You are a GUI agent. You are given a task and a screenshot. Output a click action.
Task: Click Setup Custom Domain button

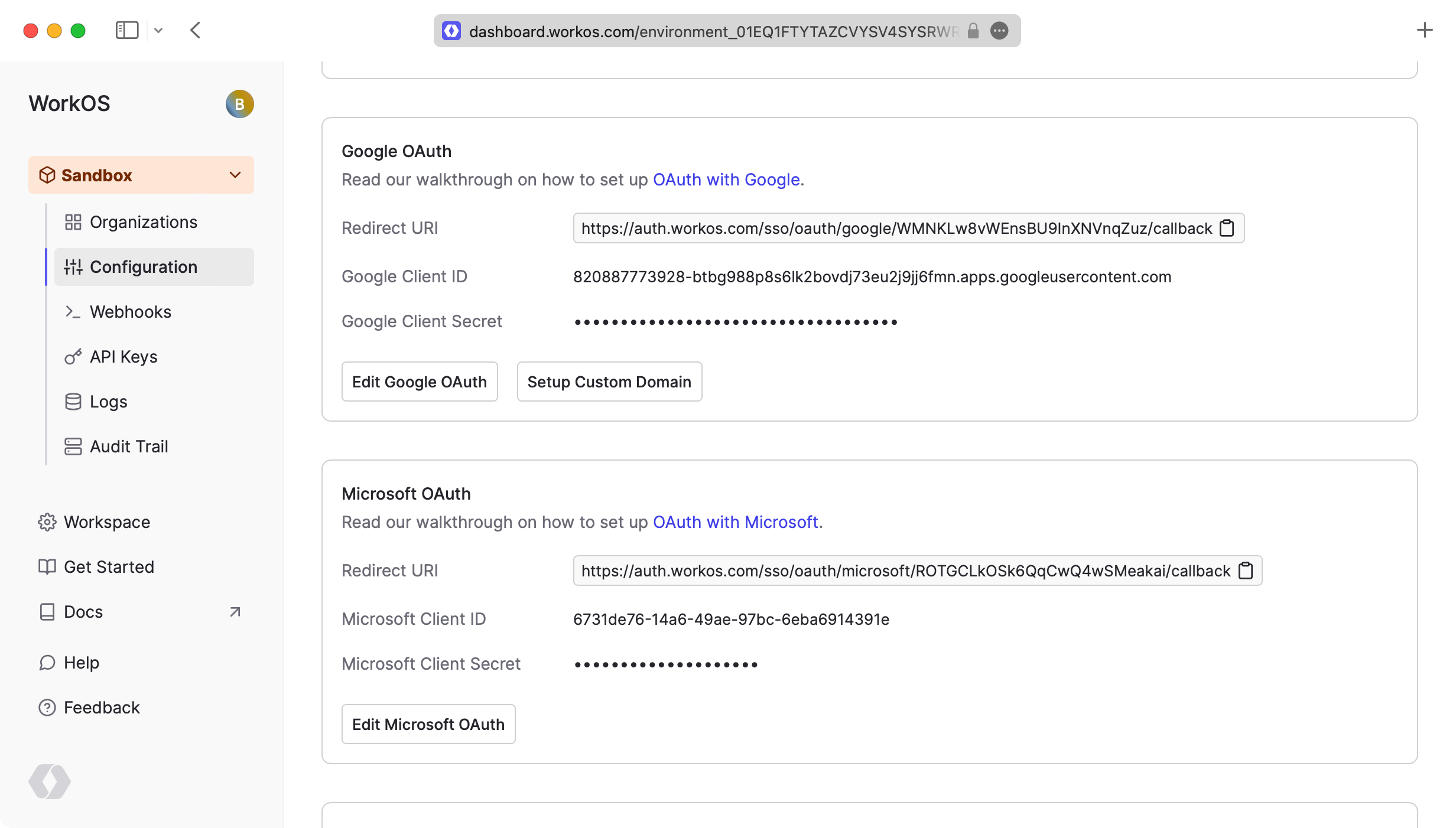pyautogui.click(x=609, y=382)
